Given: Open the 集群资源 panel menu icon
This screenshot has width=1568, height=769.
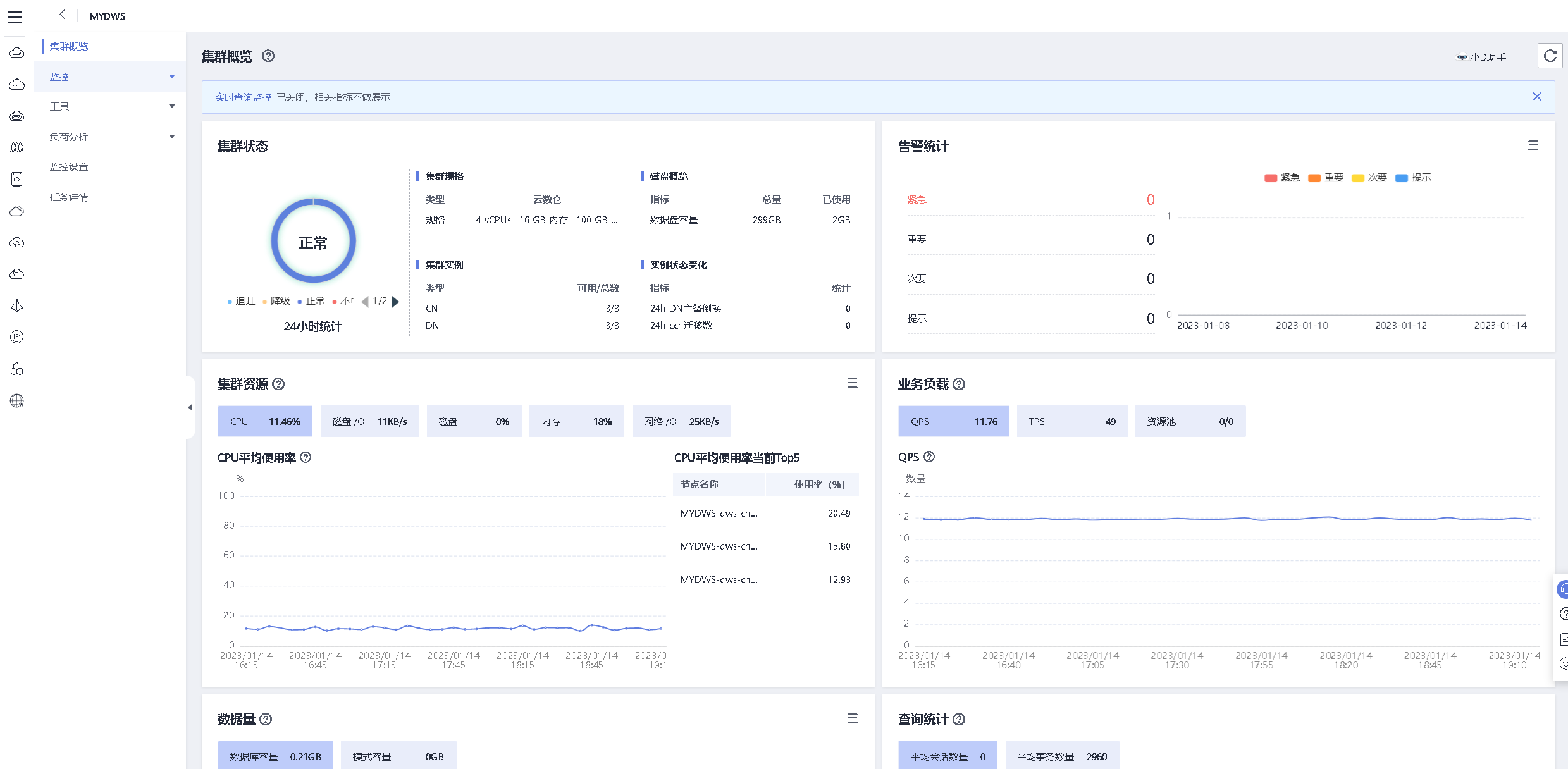Looking at the screenshot, I should click(x=852, y=384).
